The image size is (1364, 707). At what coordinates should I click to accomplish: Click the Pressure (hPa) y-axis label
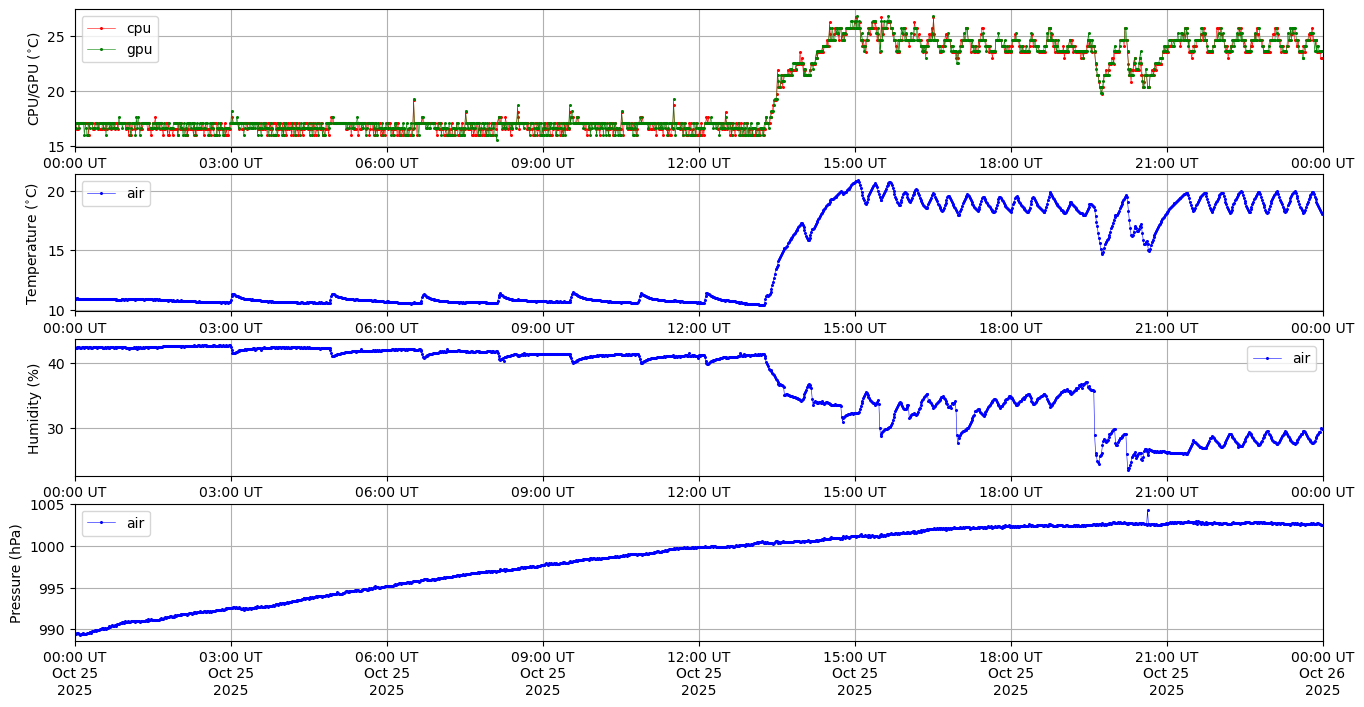click(16, 573)
